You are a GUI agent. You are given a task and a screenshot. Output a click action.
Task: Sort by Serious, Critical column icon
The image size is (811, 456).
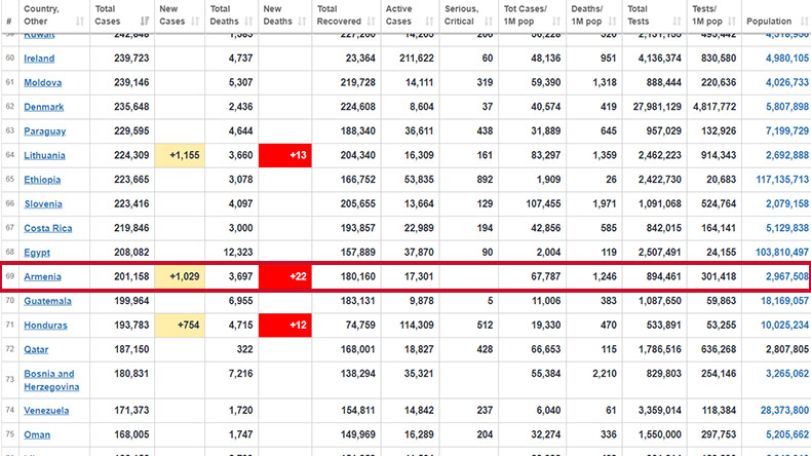click(489, 21)
